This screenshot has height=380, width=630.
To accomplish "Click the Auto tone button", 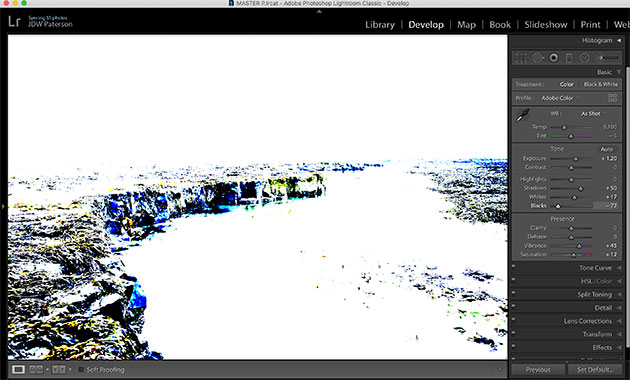I will (607, 149).
